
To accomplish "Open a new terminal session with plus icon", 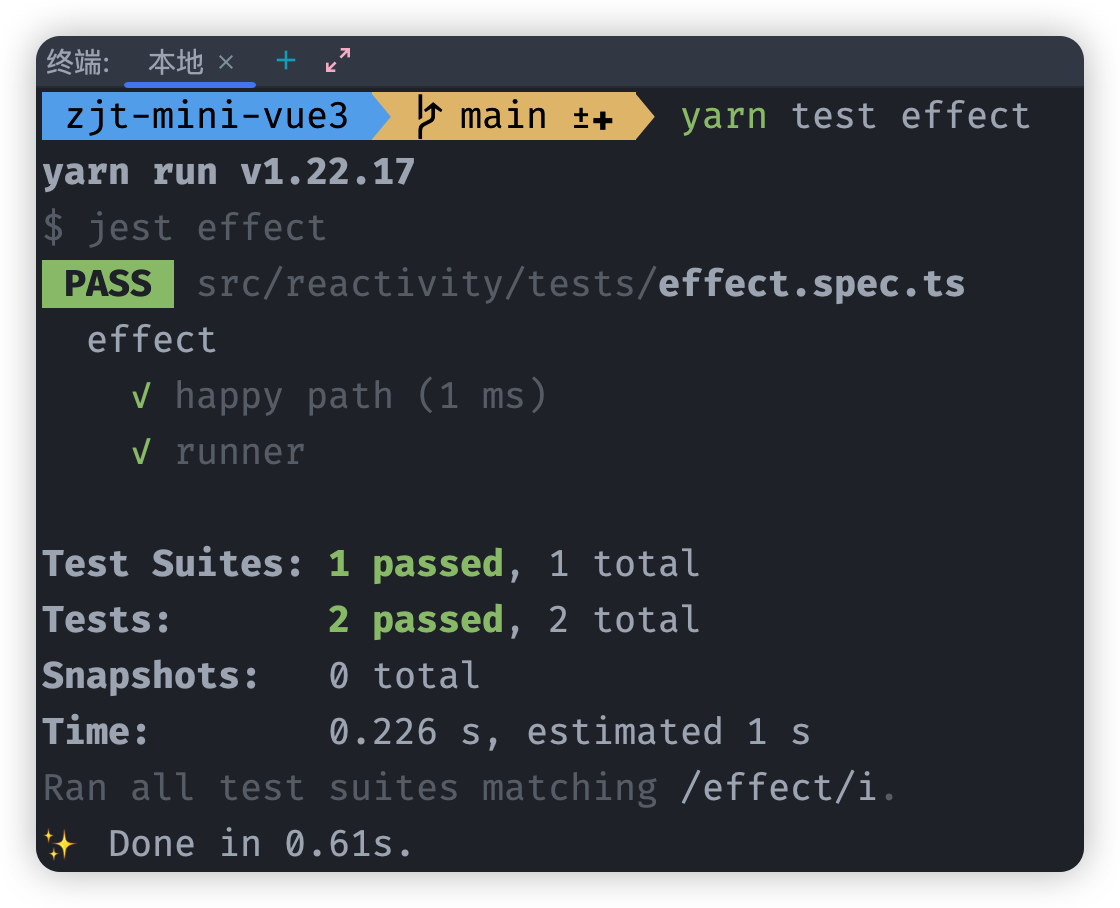I will point(286,61).
